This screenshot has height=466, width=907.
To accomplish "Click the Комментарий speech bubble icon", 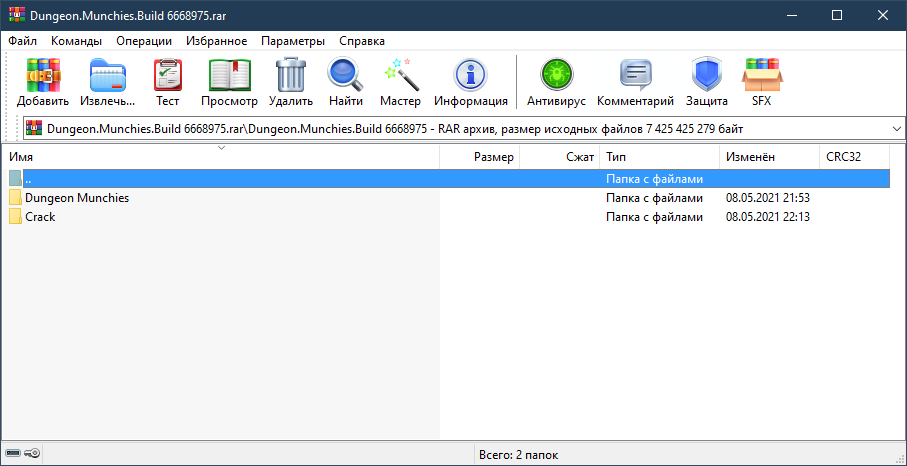I will point(636,75).
